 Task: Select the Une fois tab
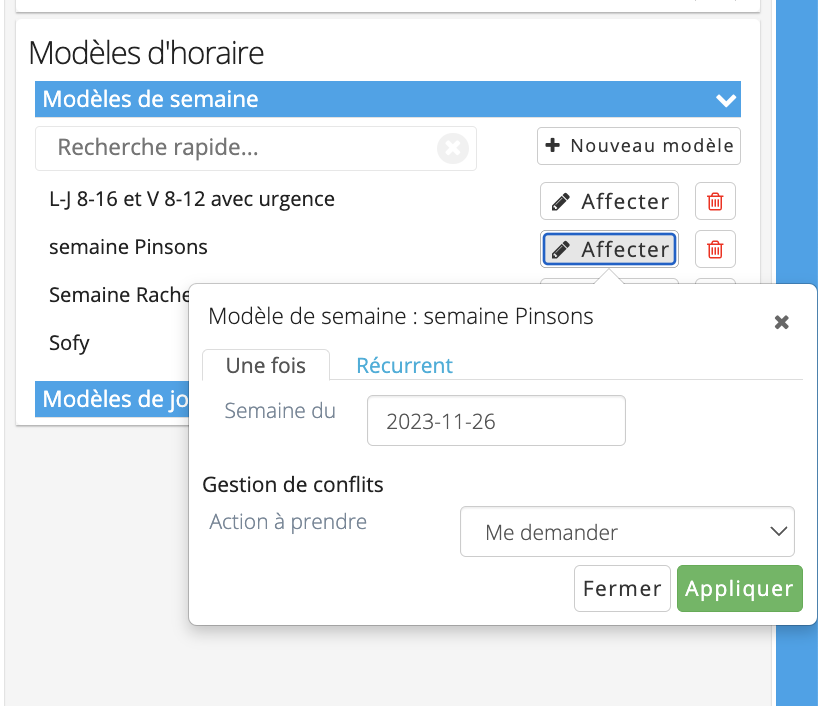pyautogui.click(x=266, y=365)
